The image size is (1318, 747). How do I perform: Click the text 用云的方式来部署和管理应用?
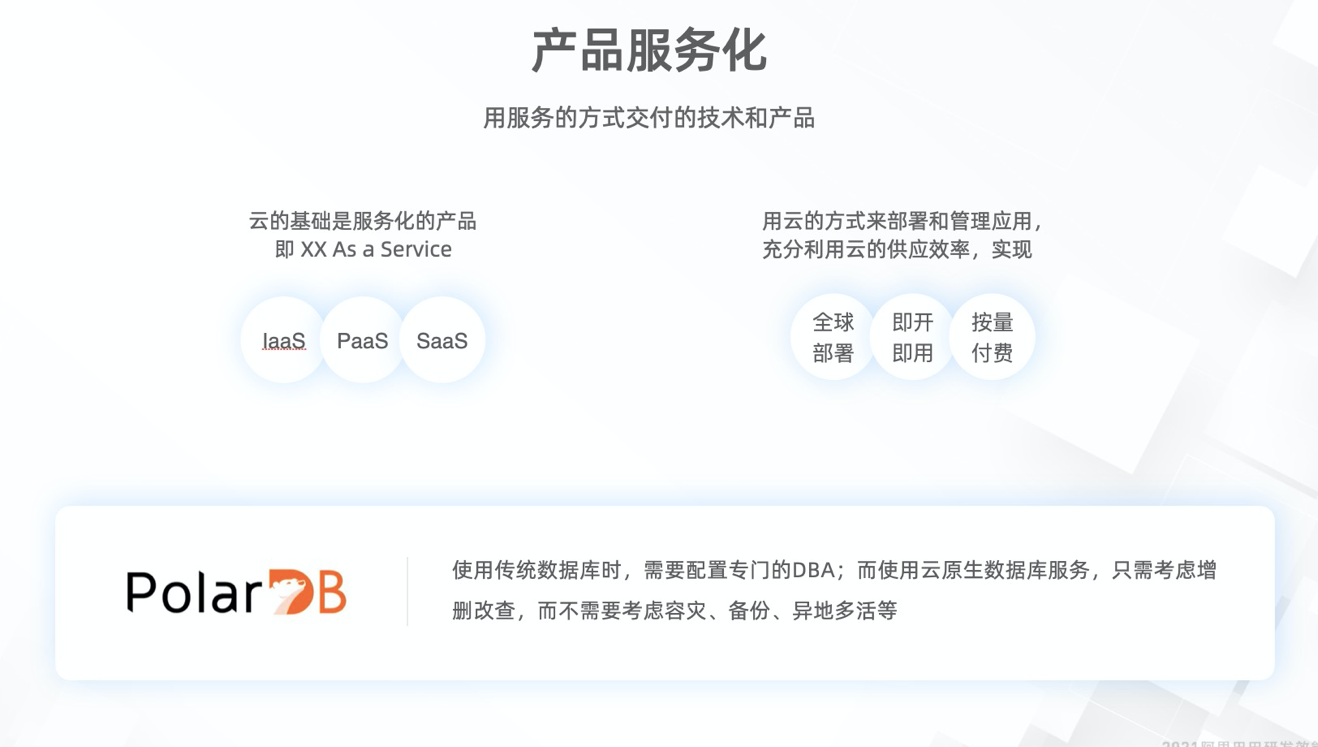click(900, 221)
